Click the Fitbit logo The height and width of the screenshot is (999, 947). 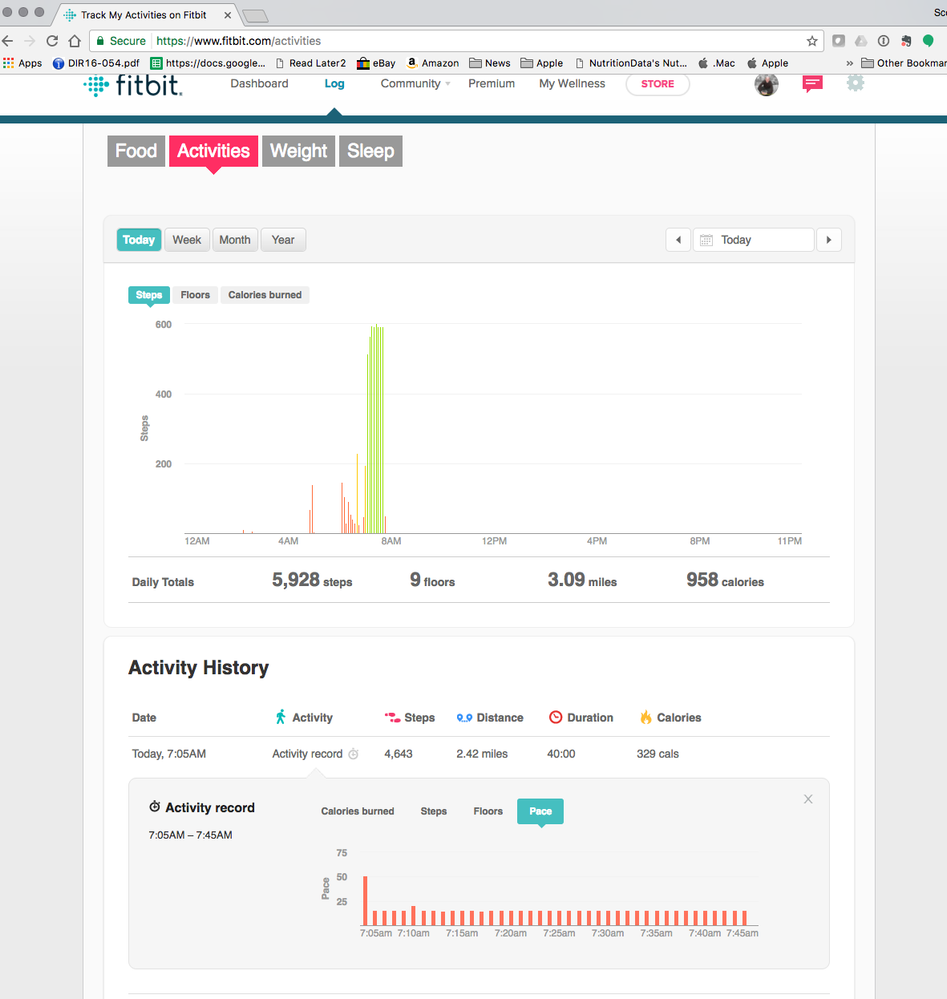coord(132,86)
